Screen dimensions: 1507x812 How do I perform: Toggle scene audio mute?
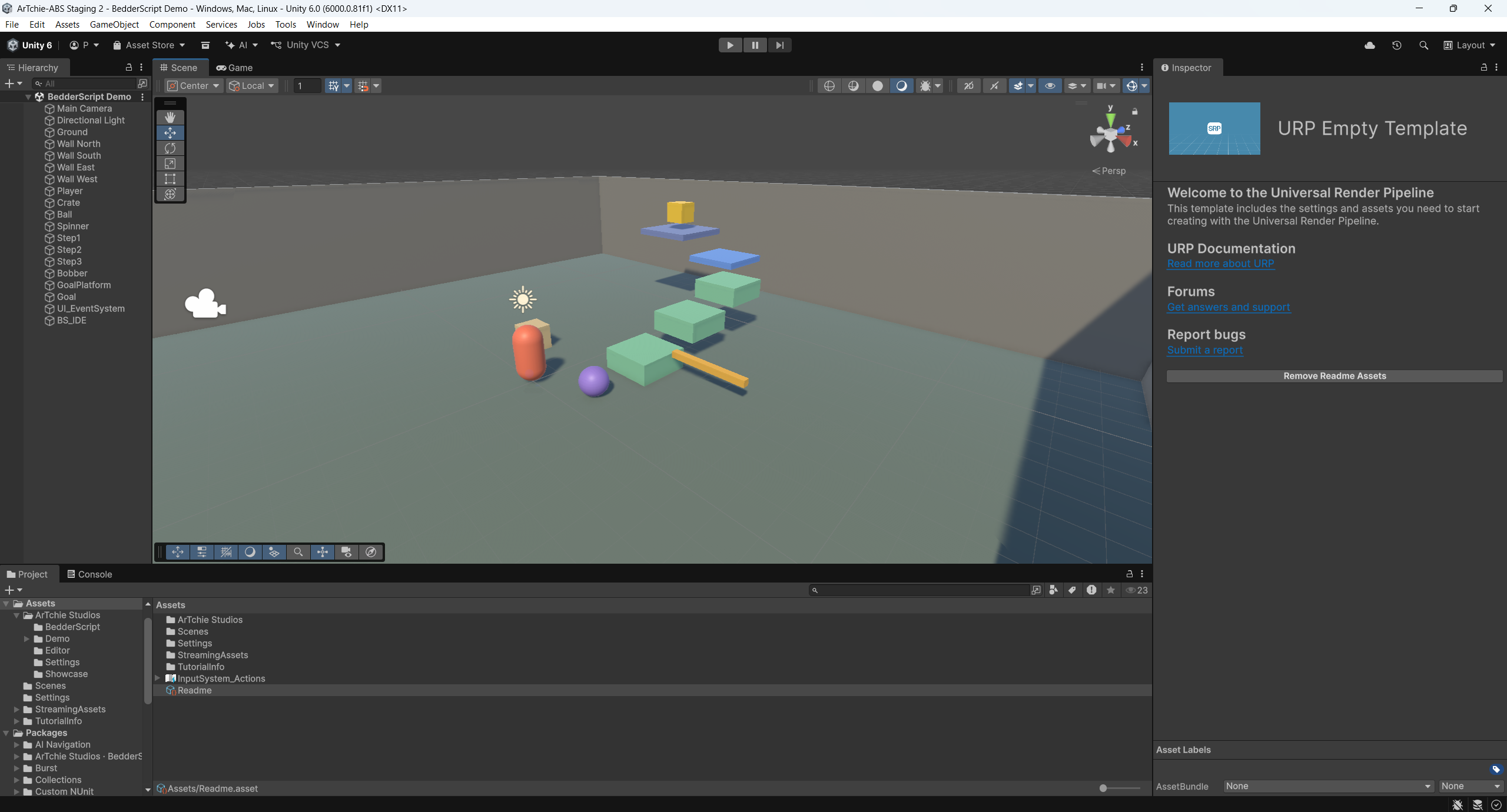[x=994, y=86]
